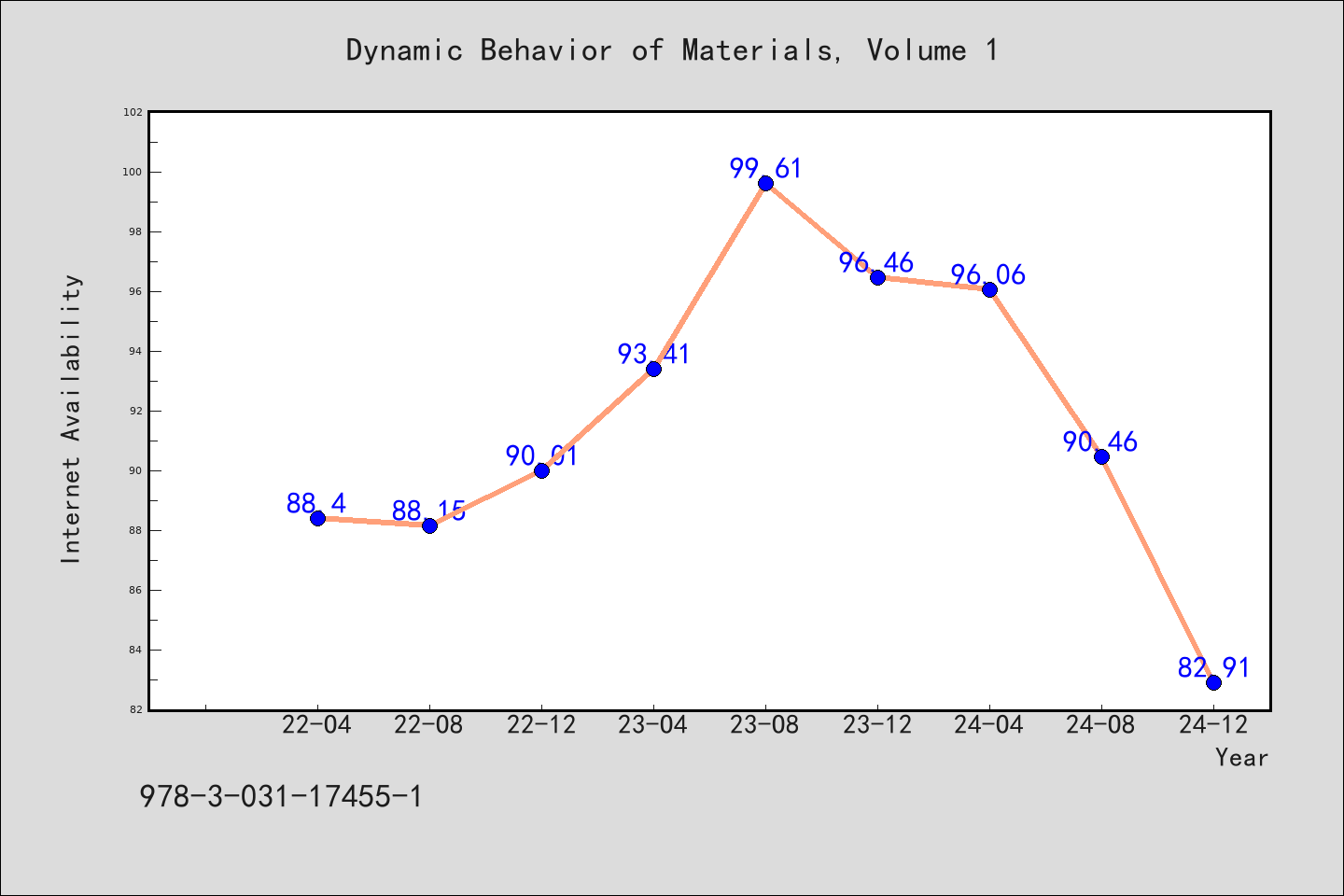
Task: Click the y-axis tick label 90
Action: click(136, 470)
